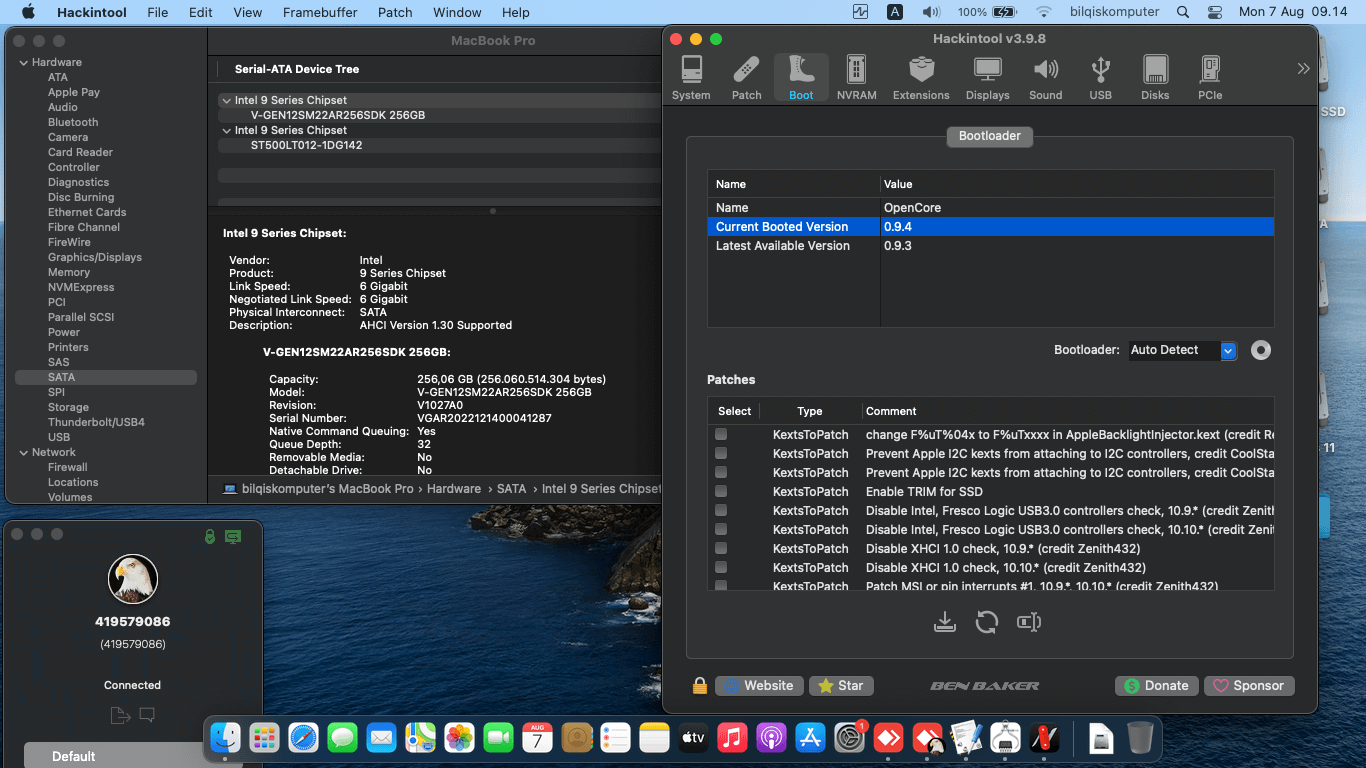Image resolution: width=1366 pixels, height=768 pixels.
Task: Click the download bootloader icon
Action: (945, 622)
